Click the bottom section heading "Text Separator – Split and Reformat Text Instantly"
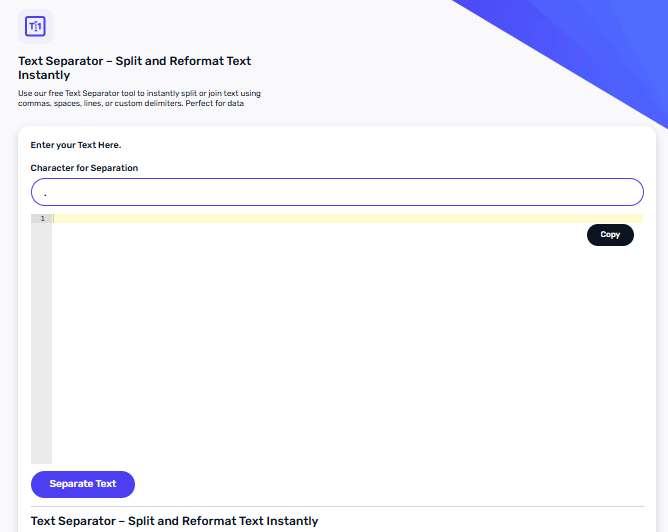Image resolution: width=668 pixels, height=532 pixels. pos(175,521)
